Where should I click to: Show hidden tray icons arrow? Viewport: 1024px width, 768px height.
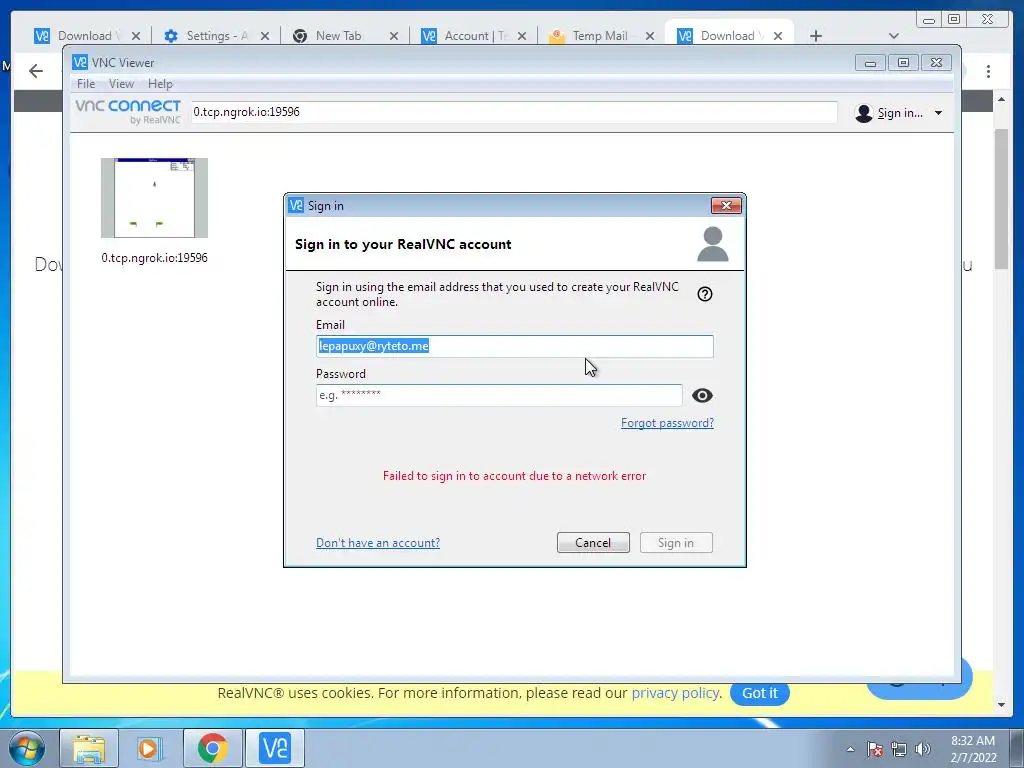(850, 749)
